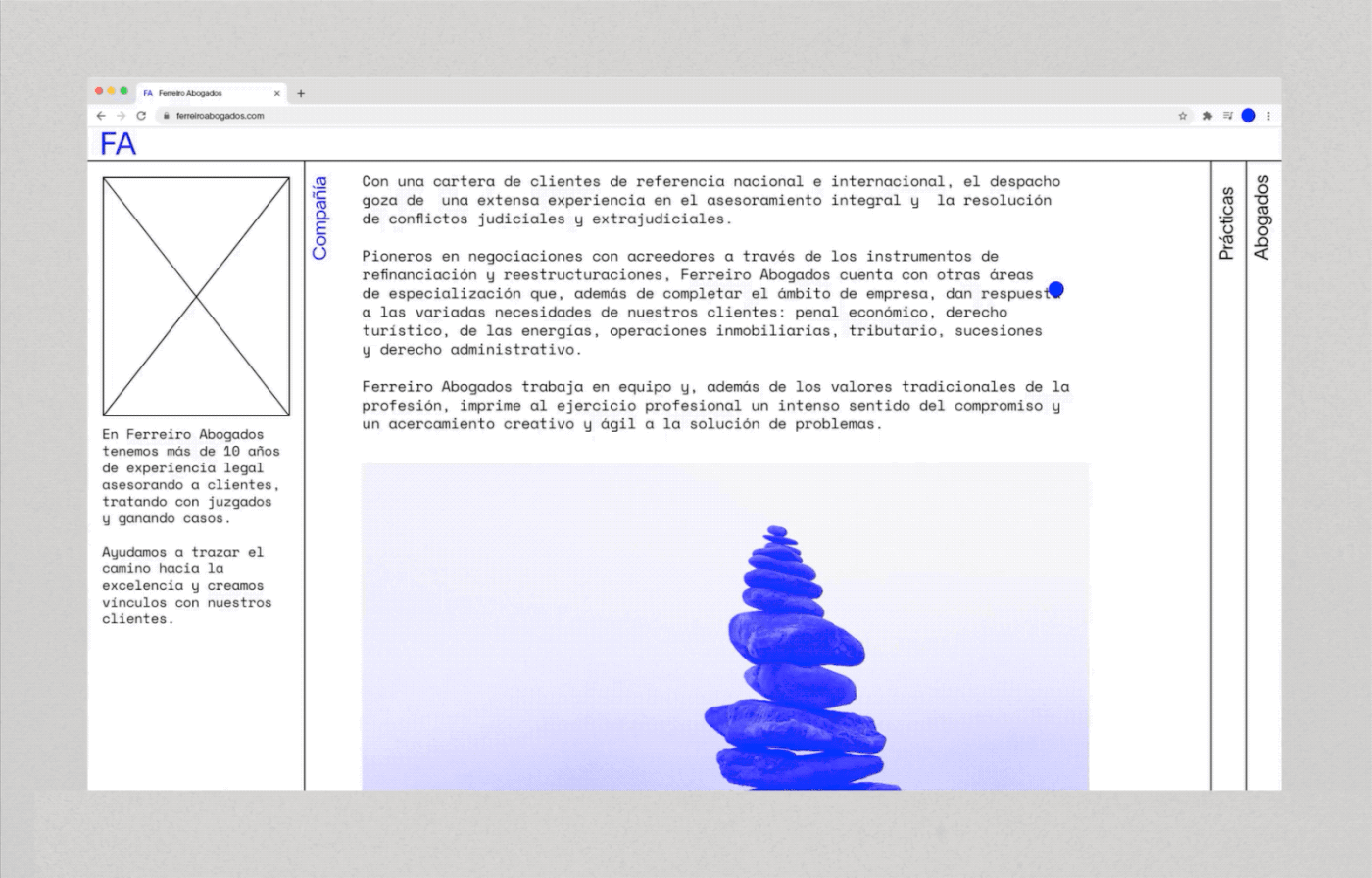The image size is (1372, 878).
Task: Reload the page with refresh icon
Action: click(141, 116)
